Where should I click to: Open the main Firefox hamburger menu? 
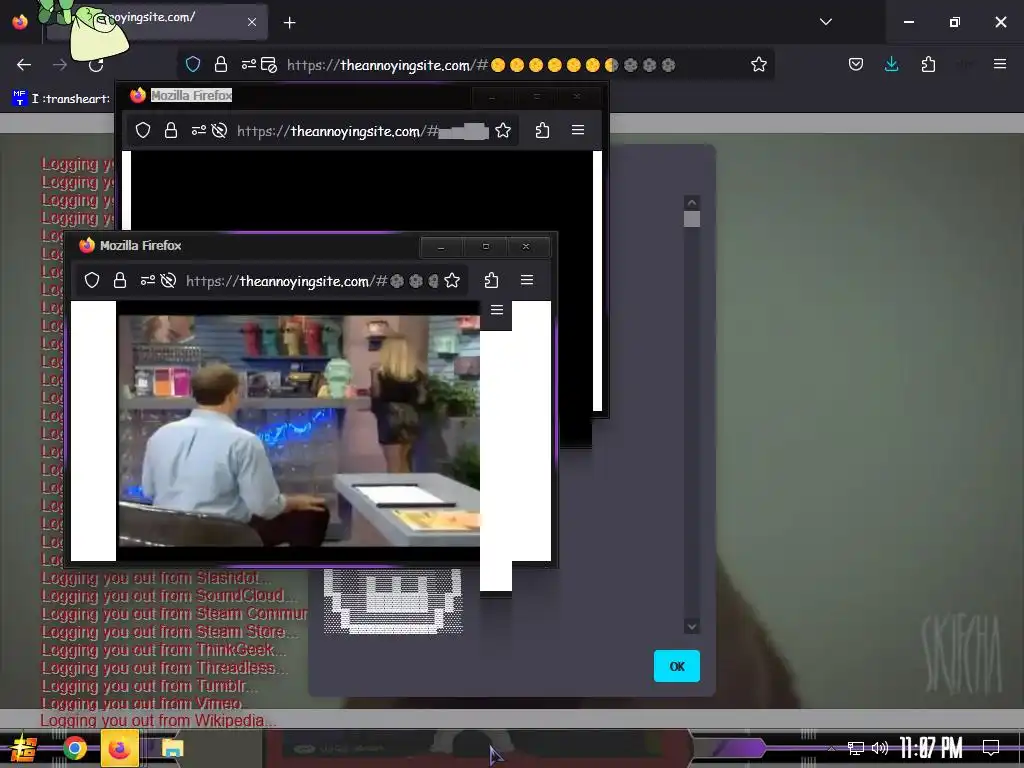tap(999, 64)
